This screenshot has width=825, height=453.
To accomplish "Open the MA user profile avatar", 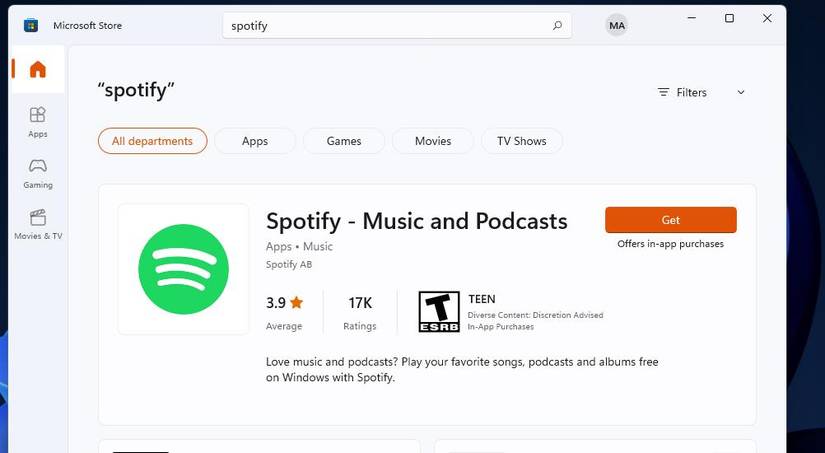I will [x=617, y=26].
